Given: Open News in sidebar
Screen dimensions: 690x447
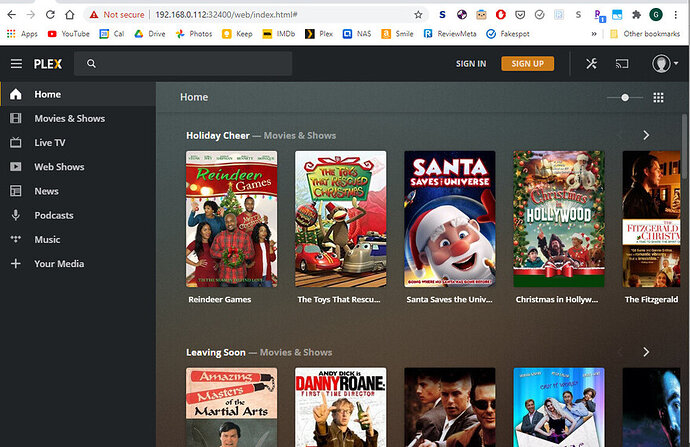Looking at the screenshot, I should pyautogui.click(x=78, y=191).
